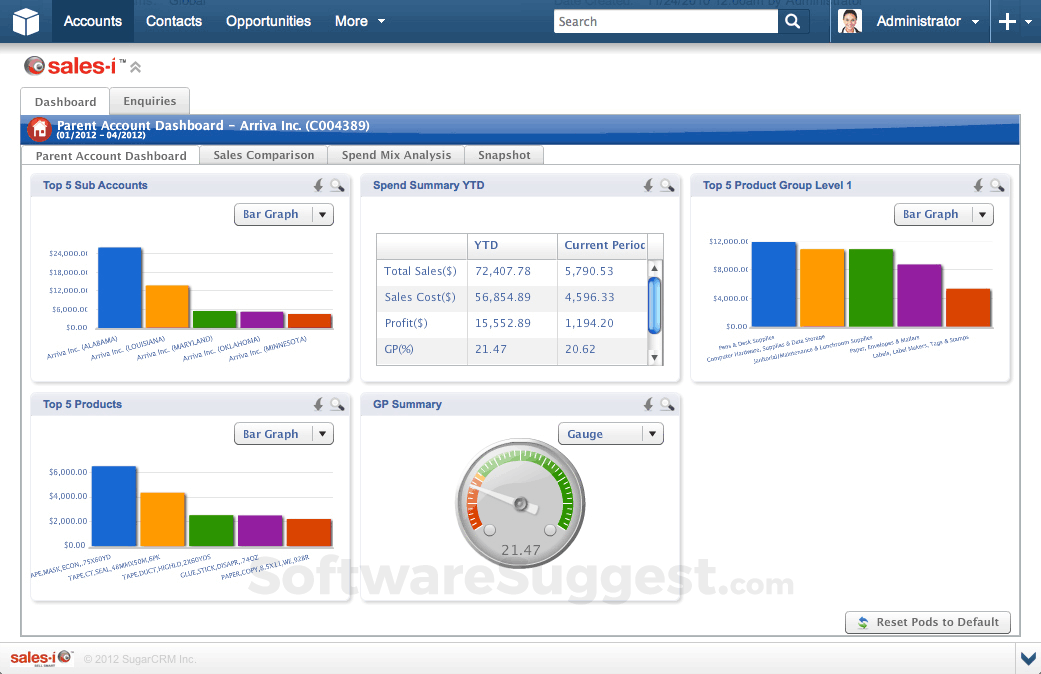Open the Gauge chart type dropdown

click(x=652, y=434)
